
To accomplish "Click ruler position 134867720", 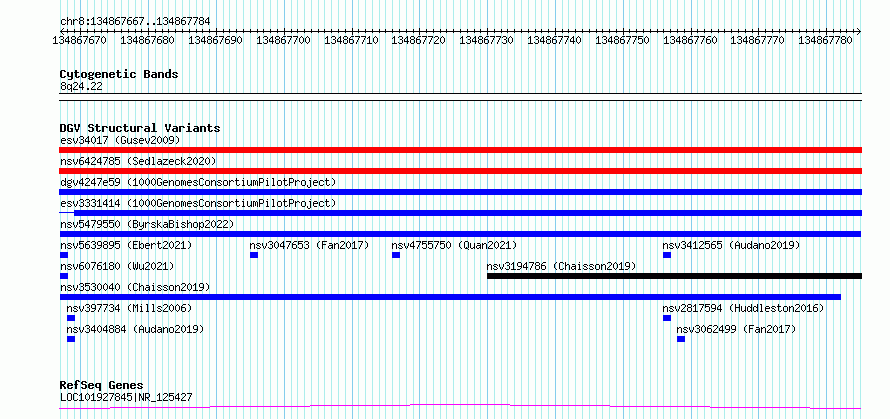I will (x=418, y=40).
